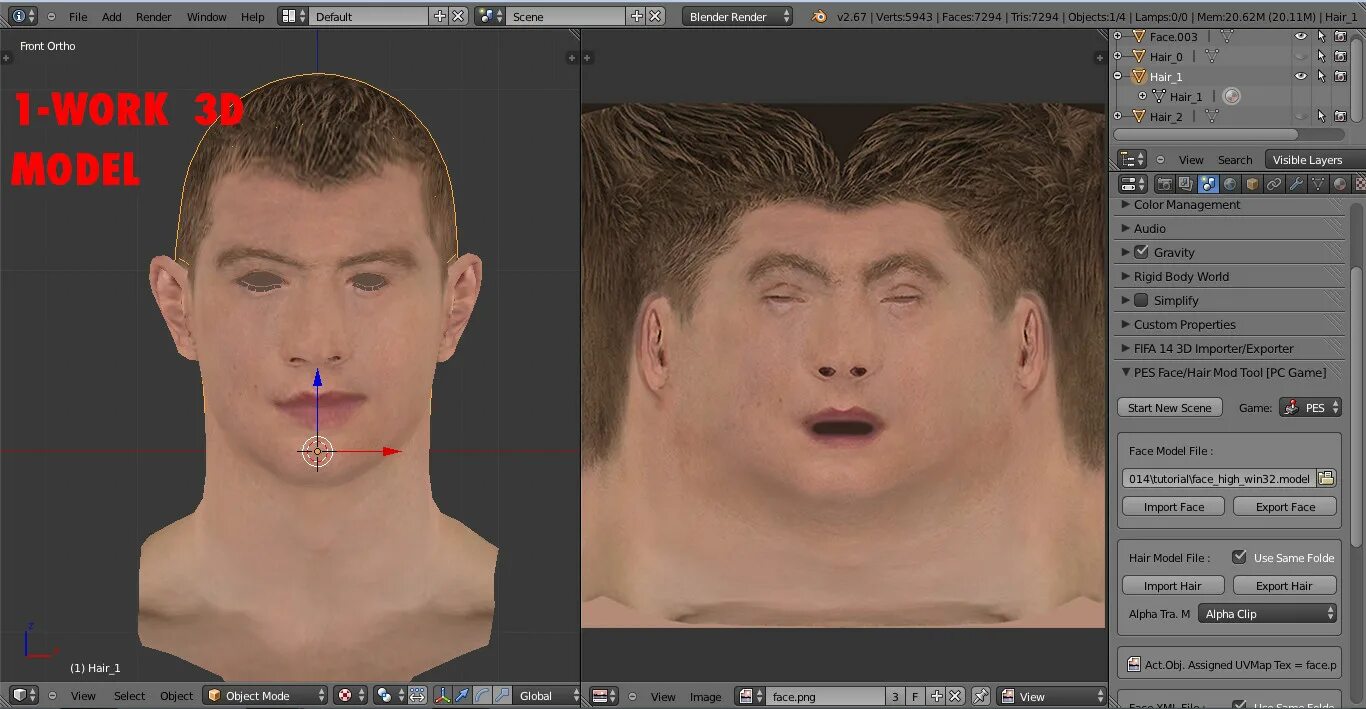Screen dimensions: 1366x709
Task: Open the Info editor type selector
Action: (x=22, y=16)
